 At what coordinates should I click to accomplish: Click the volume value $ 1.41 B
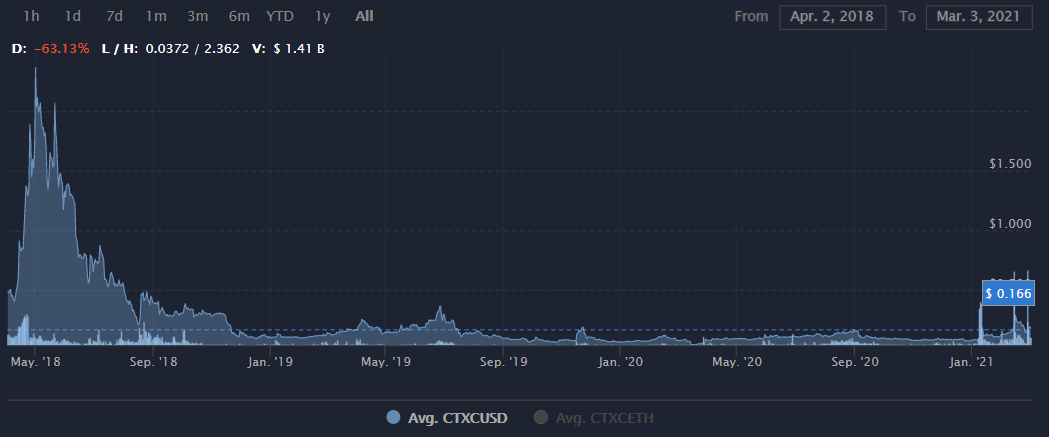[299, 49]
